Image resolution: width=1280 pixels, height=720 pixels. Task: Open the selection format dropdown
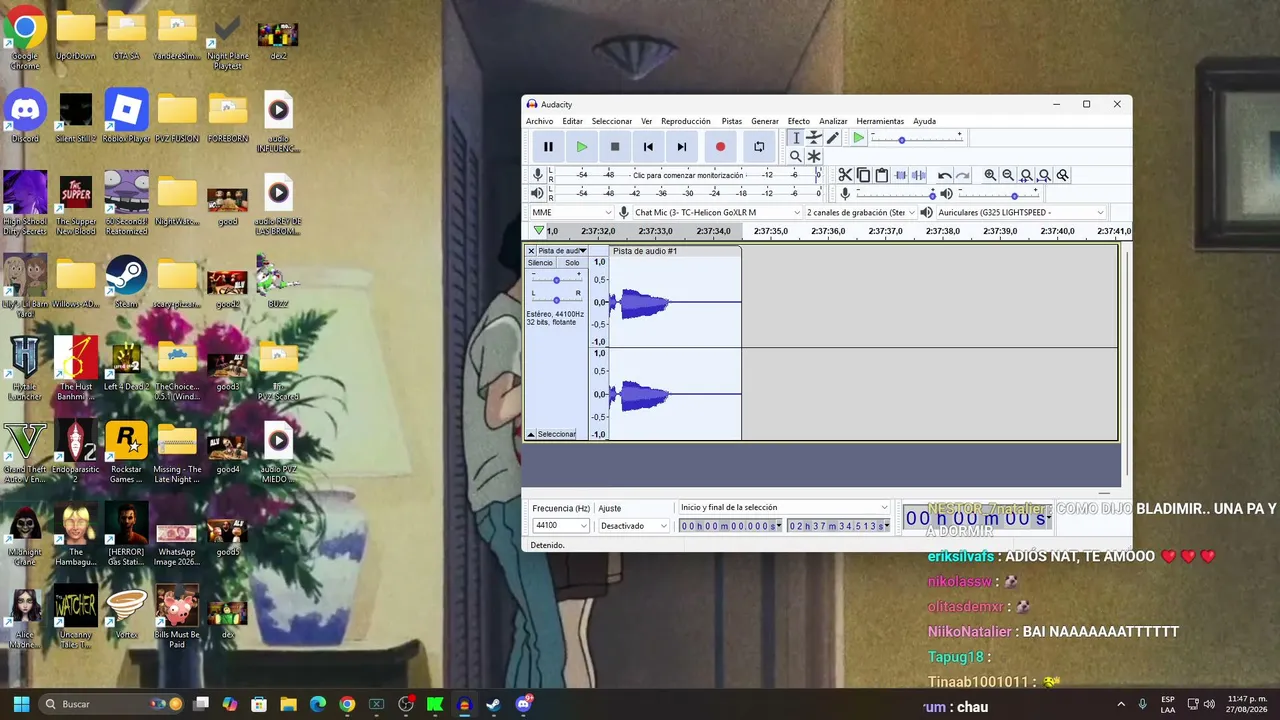coord(784,508)
